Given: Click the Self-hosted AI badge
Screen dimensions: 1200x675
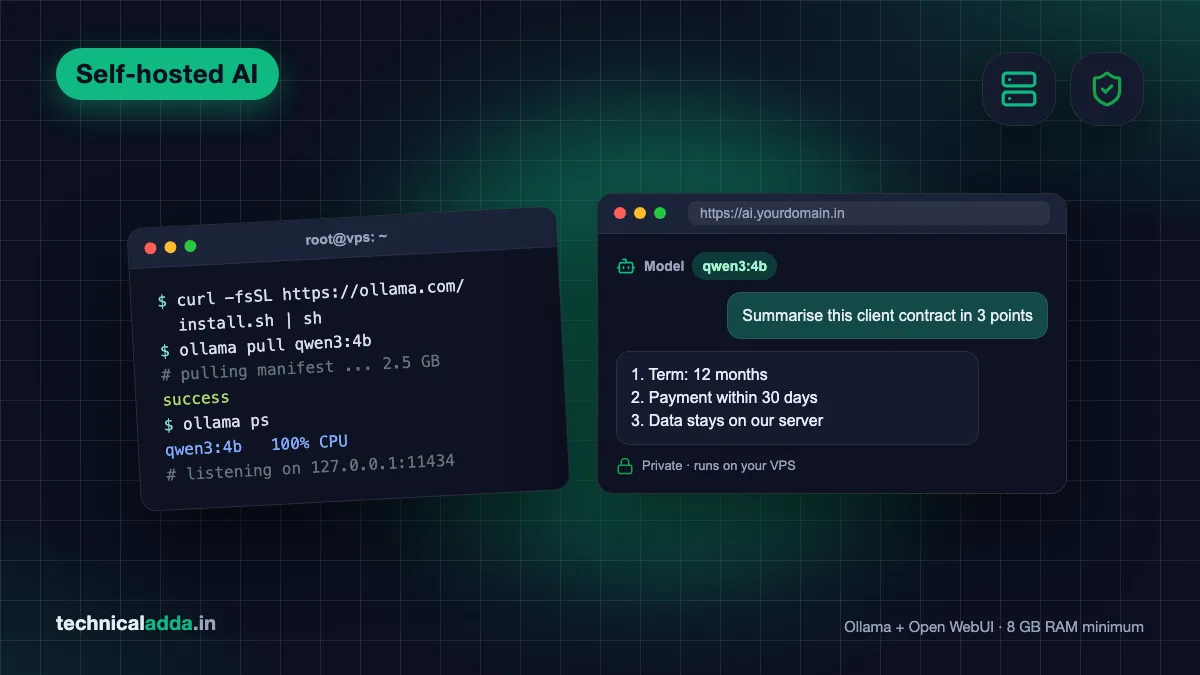Looking at the screenshot, I should 167,74.
